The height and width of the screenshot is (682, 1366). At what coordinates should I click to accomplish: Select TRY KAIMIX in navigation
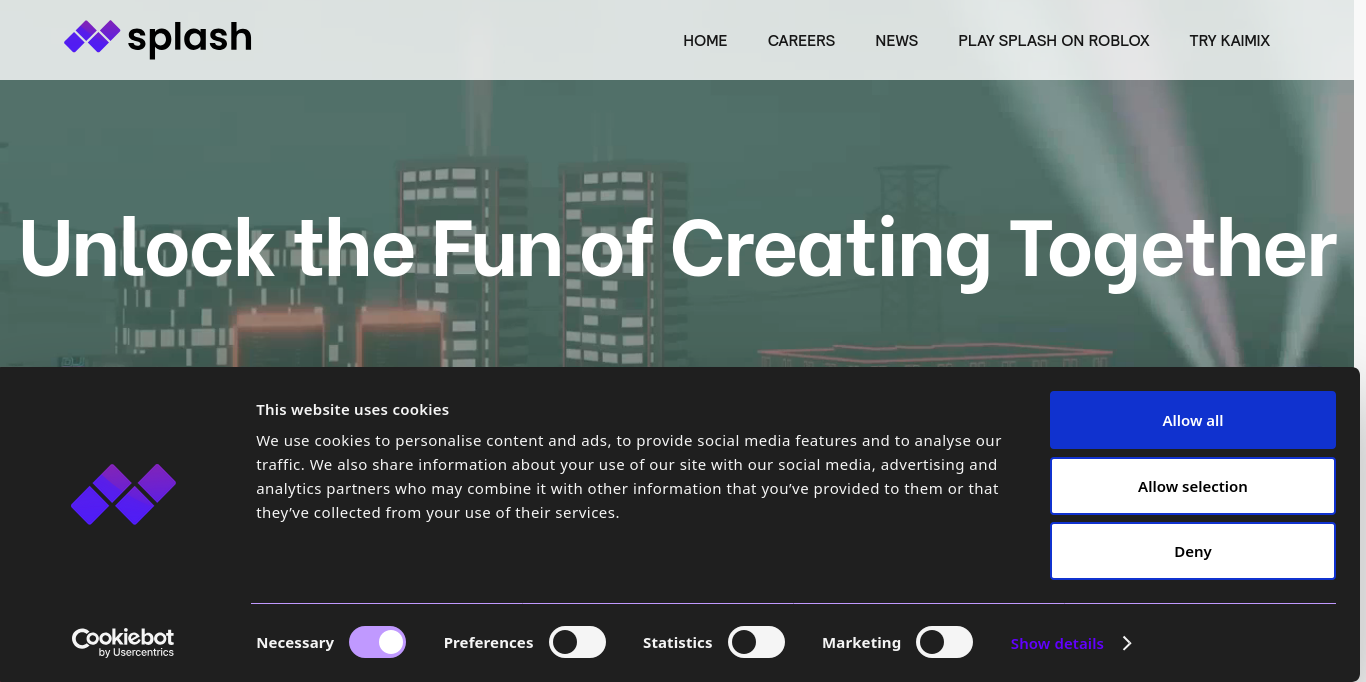click(x=1229, y=41)
